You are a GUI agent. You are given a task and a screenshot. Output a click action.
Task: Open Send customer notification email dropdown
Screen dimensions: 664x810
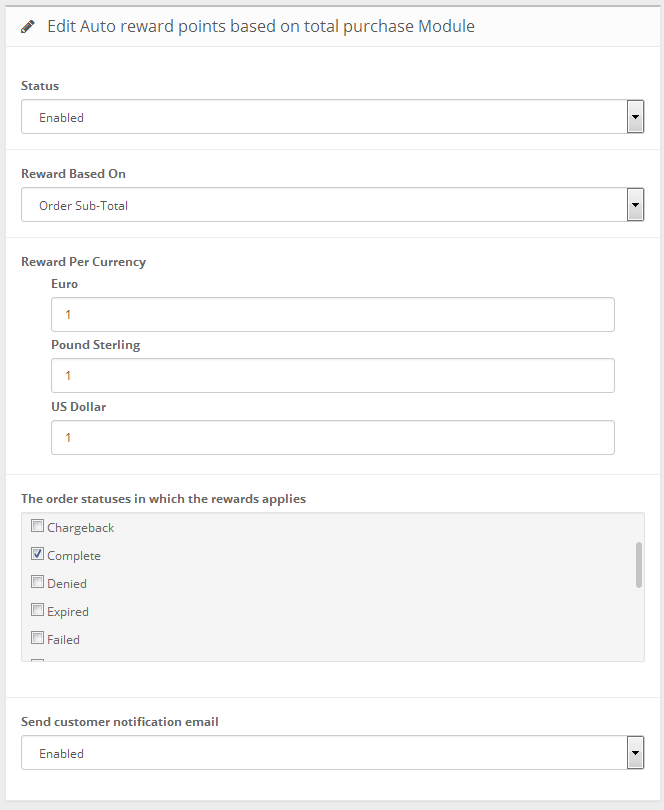324,753
